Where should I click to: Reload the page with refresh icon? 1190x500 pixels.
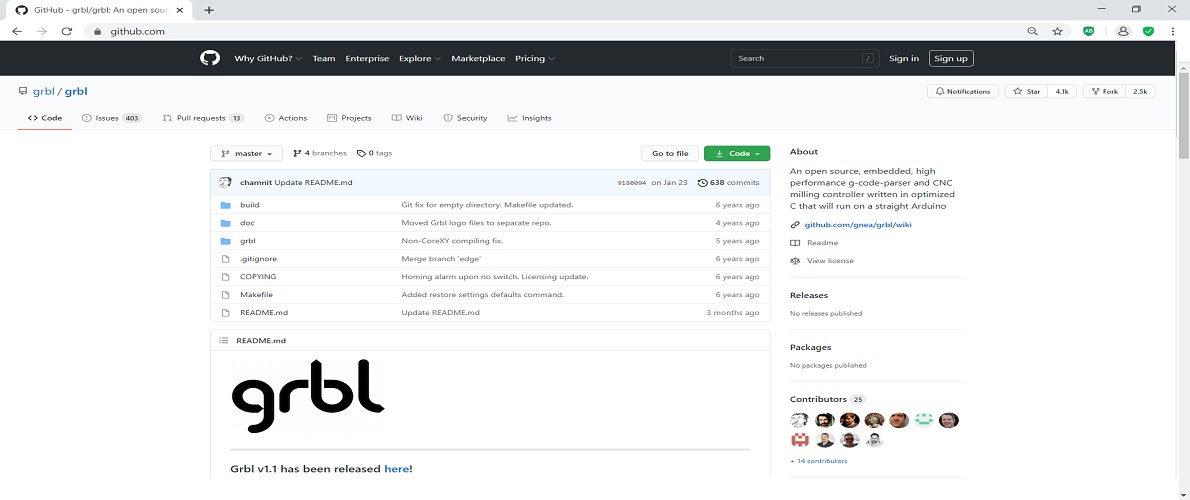tap(66, 31)
